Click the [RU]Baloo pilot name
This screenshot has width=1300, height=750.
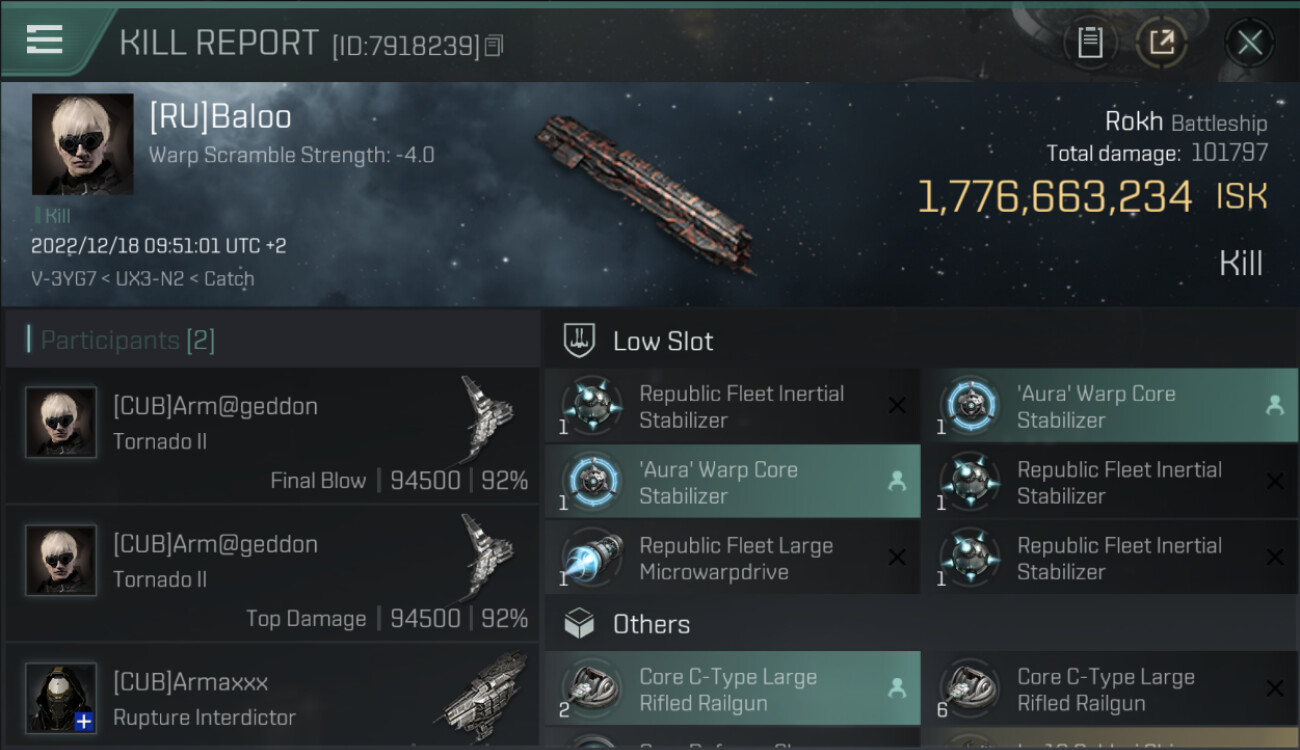(x=220, y=117)
